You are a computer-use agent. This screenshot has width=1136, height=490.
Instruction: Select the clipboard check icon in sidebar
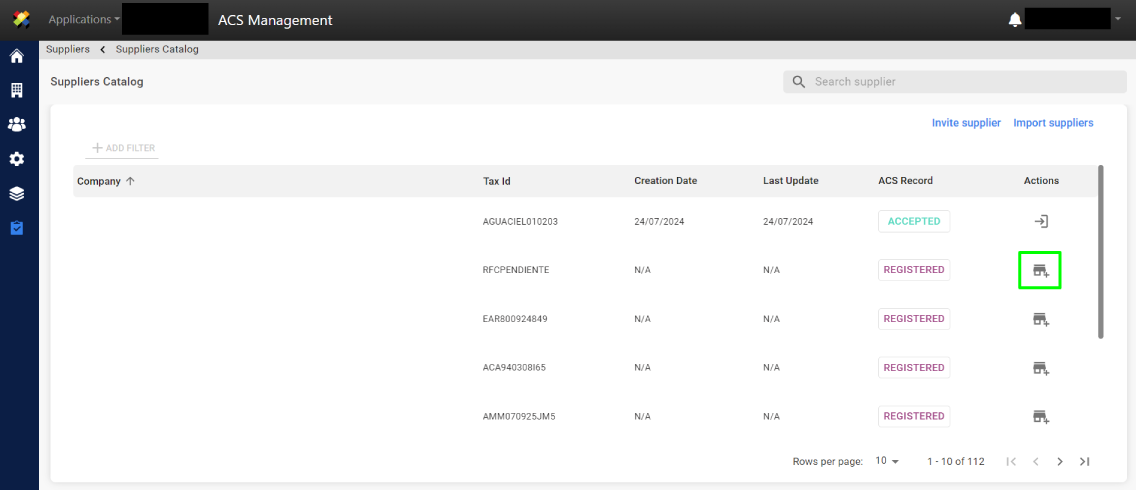[x=16, y=228]
